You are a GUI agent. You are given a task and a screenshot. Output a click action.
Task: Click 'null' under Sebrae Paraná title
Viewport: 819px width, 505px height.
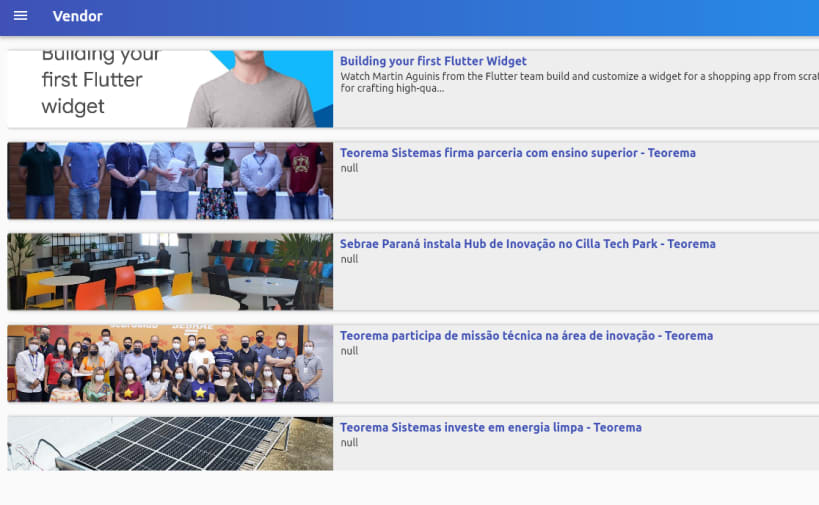[349, 259]
